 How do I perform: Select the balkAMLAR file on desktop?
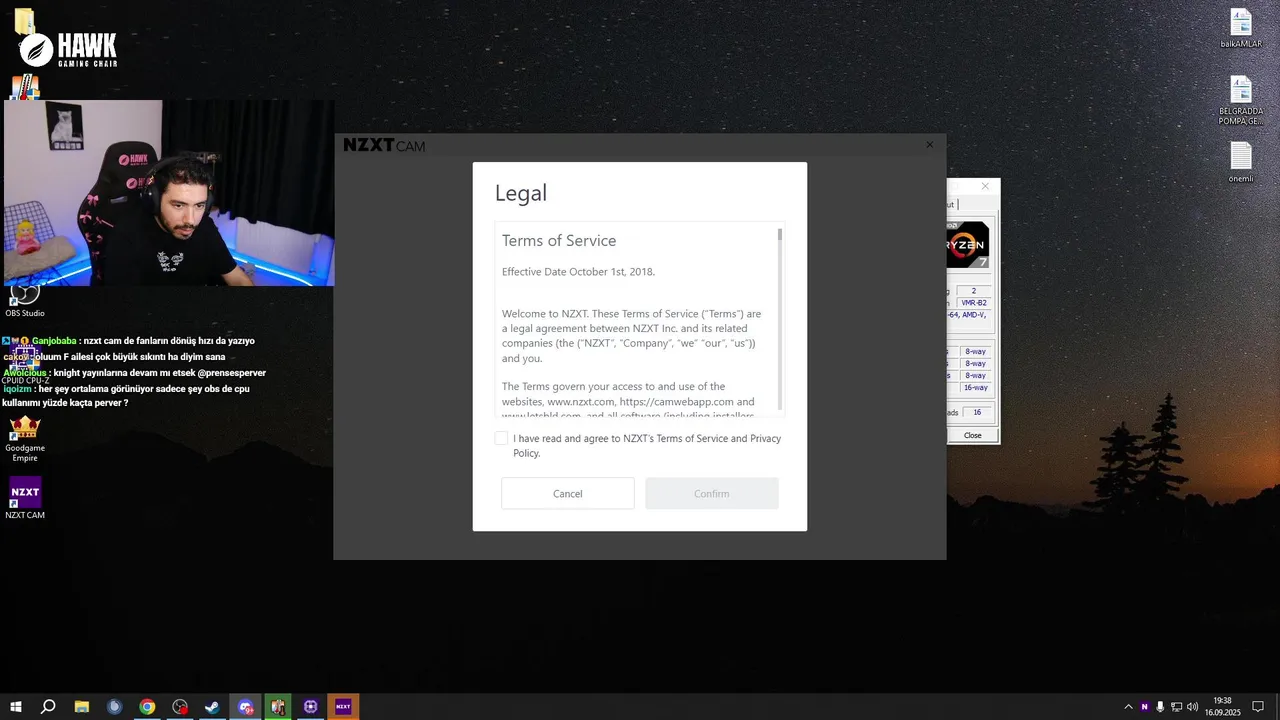coord(1241,28)
